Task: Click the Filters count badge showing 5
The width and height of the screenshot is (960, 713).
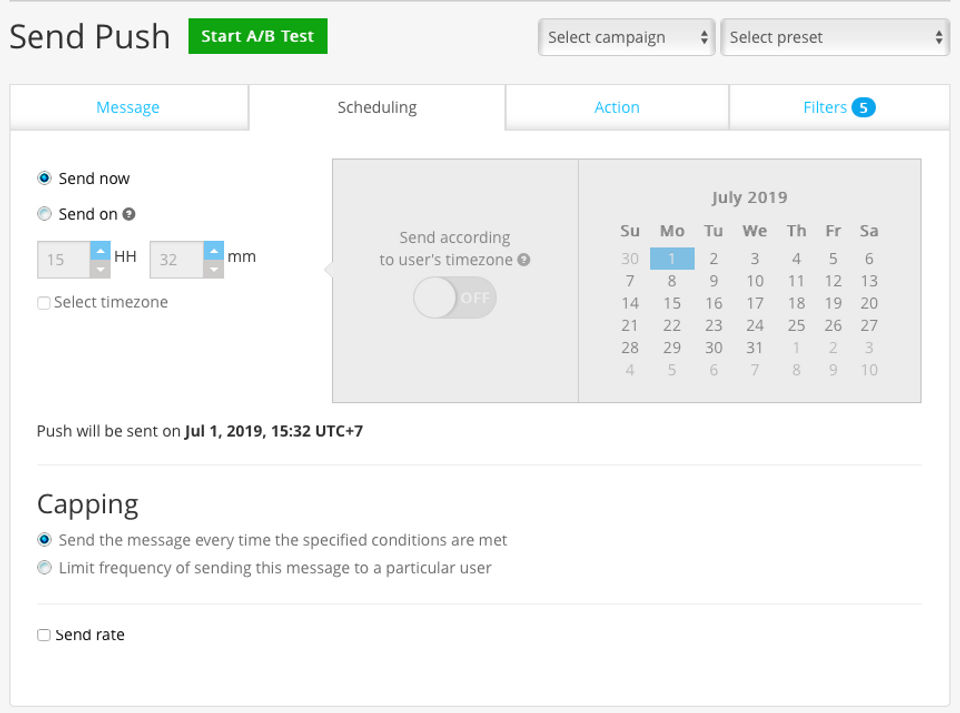Action: click(863, 108)
